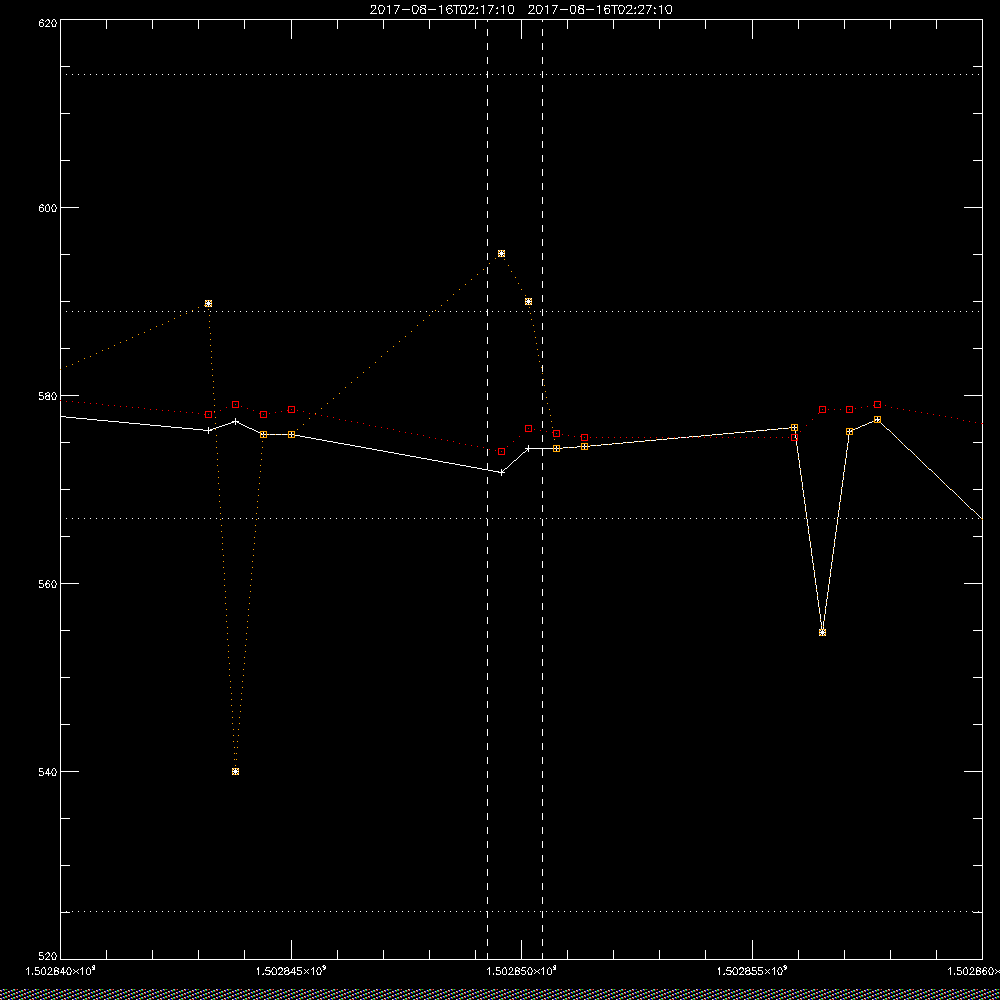Select the lowest red square marker near 574

(501, 452)
